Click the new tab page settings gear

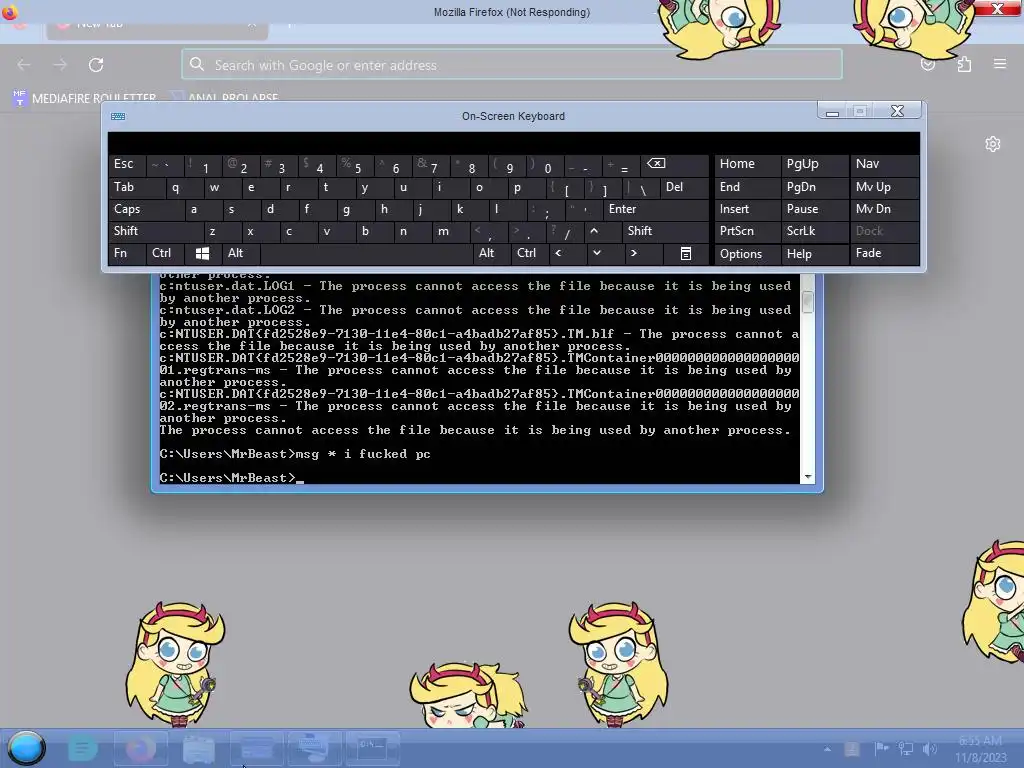[993, 144]
